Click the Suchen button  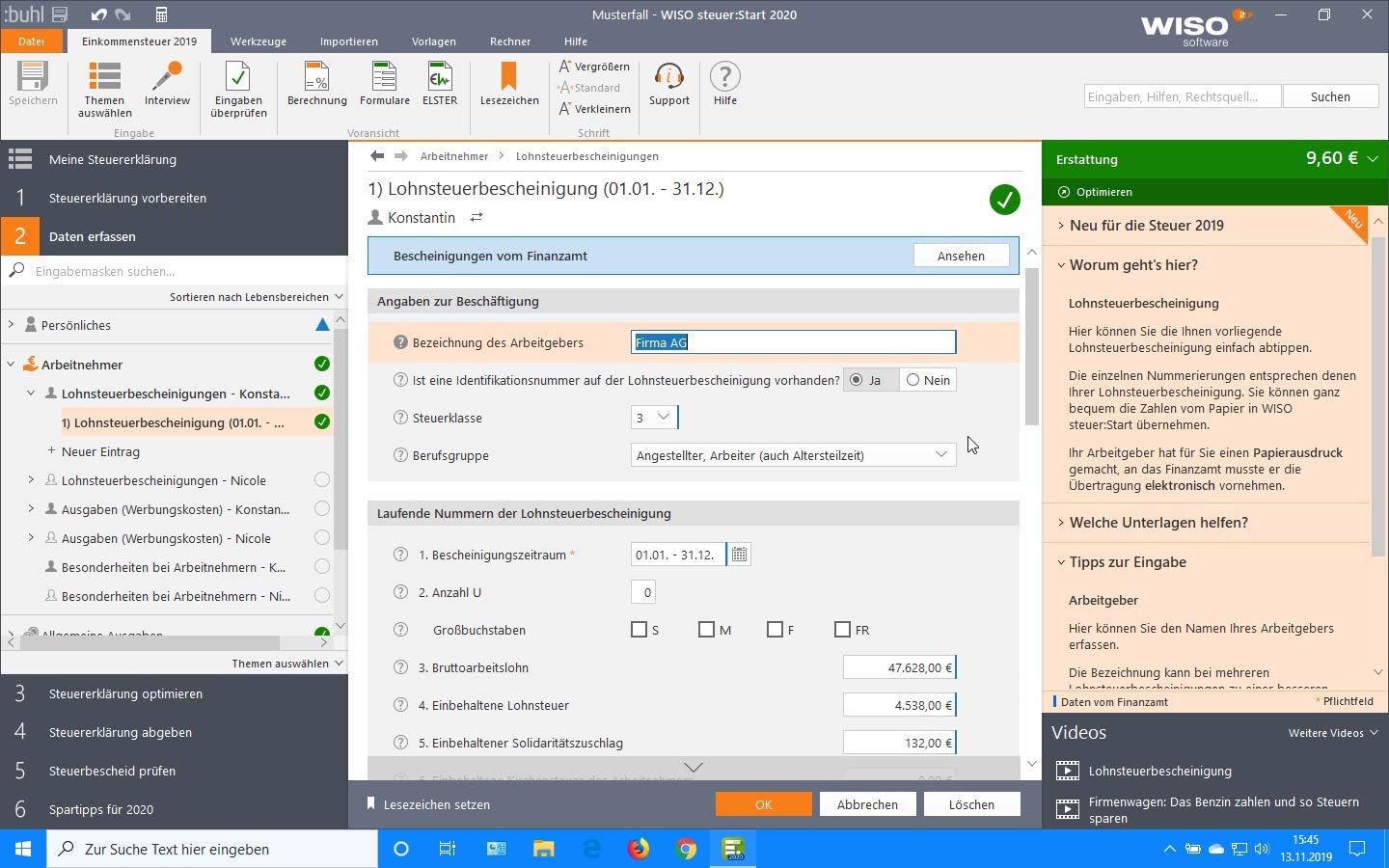coord(1330,96)
